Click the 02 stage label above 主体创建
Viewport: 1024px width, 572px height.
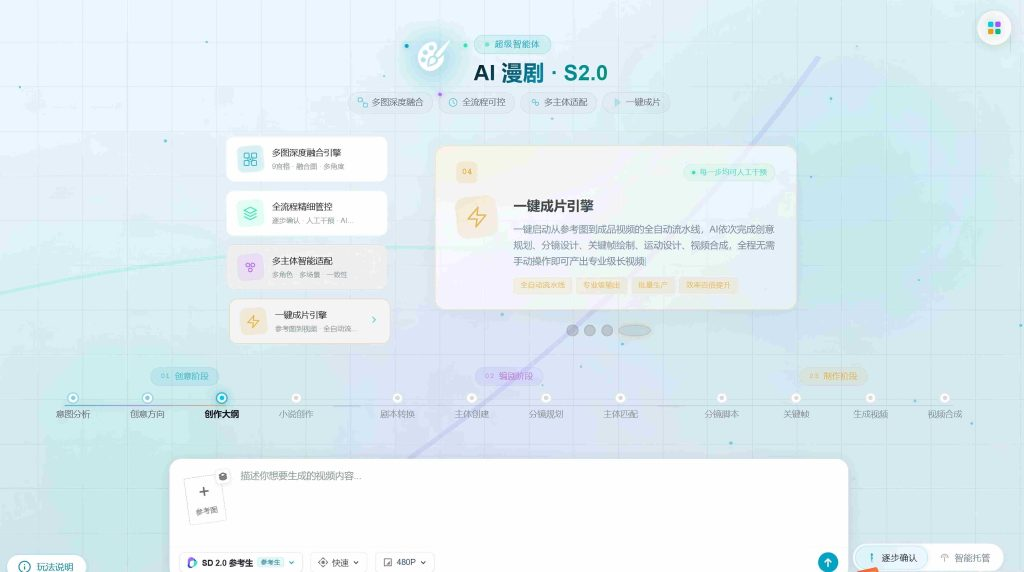click(x=509, y=376)
